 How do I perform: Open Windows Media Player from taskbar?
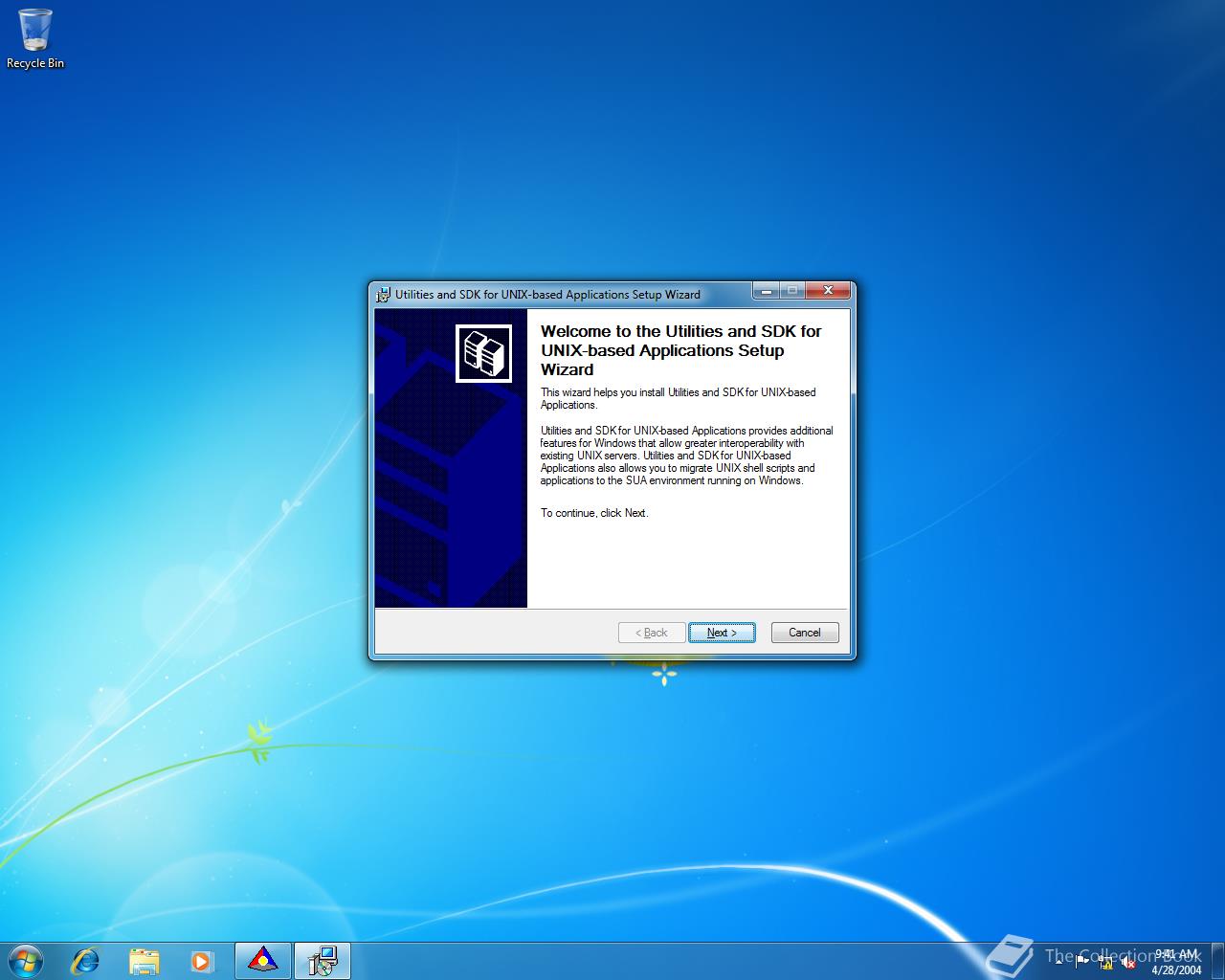coord(201,961)
